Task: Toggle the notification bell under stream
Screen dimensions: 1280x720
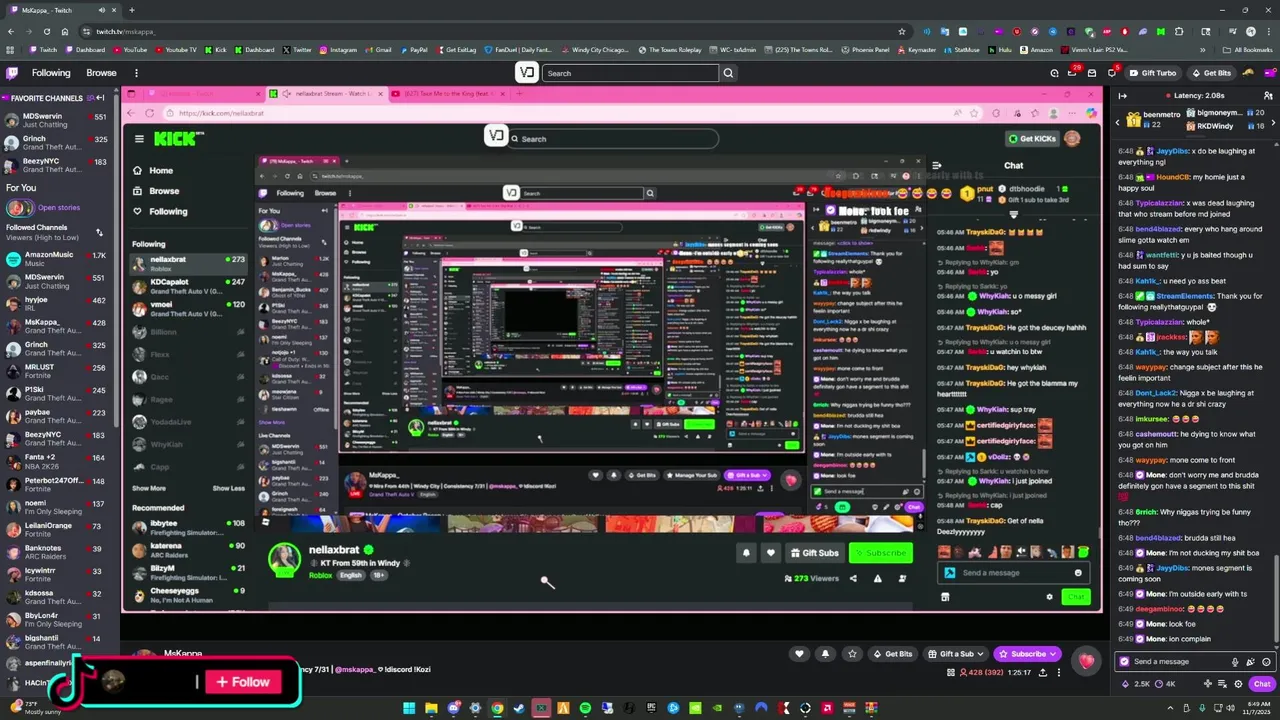Action: click(825, 654)
